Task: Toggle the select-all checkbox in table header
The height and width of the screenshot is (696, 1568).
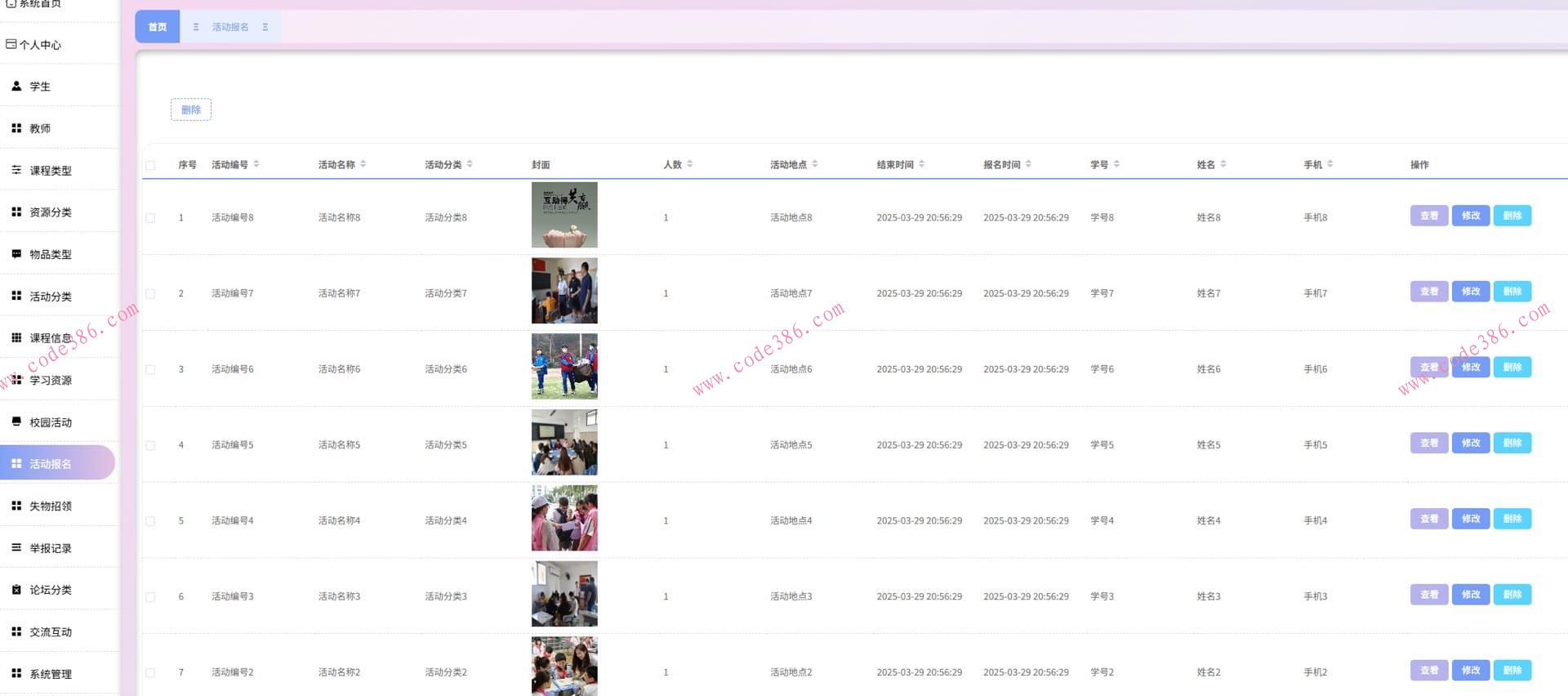Action: point(150,165)
